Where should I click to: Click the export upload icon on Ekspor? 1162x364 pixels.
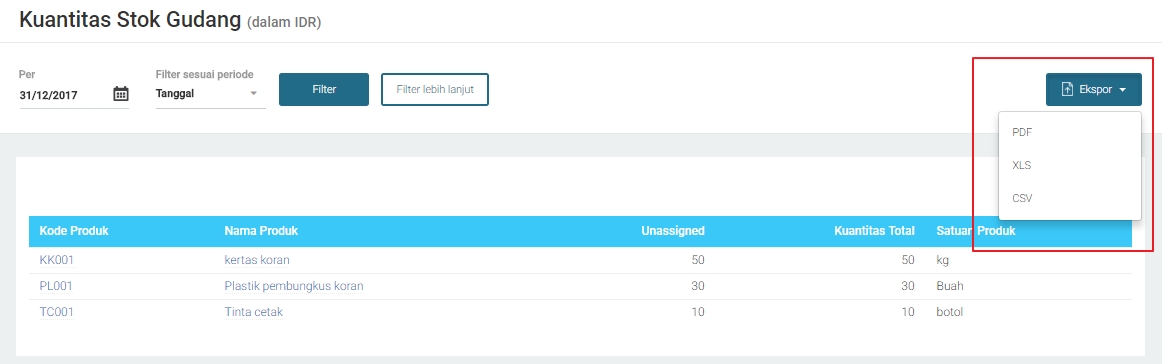[x=1067, y=89]
